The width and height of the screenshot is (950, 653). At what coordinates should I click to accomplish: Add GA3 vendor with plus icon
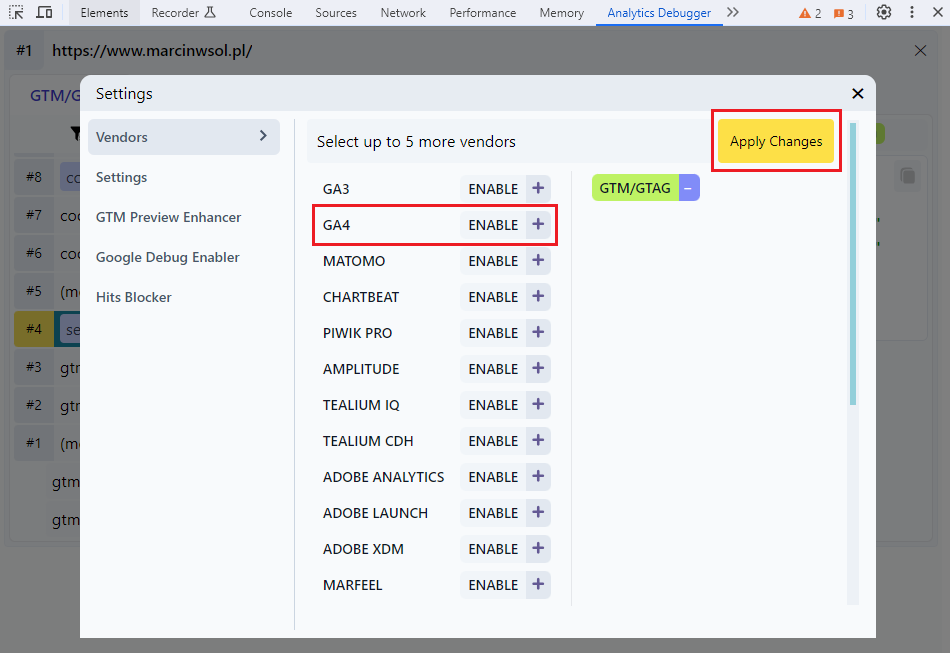538,188
